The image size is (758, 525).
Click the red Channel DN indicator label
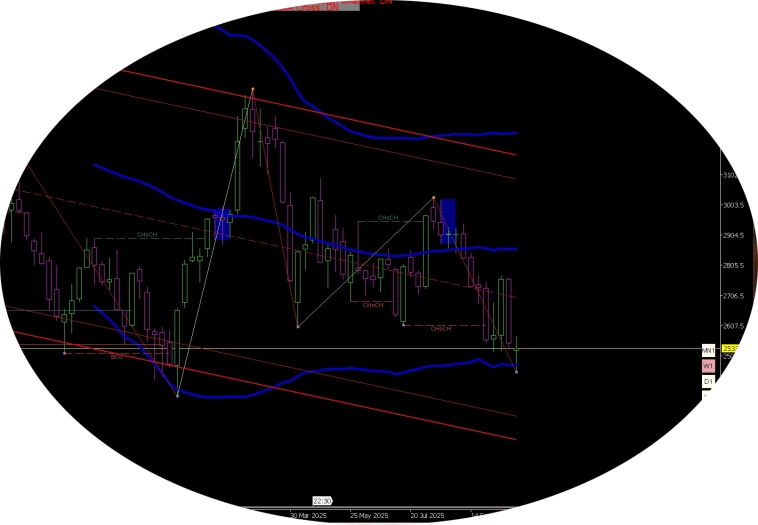[366, 3]
